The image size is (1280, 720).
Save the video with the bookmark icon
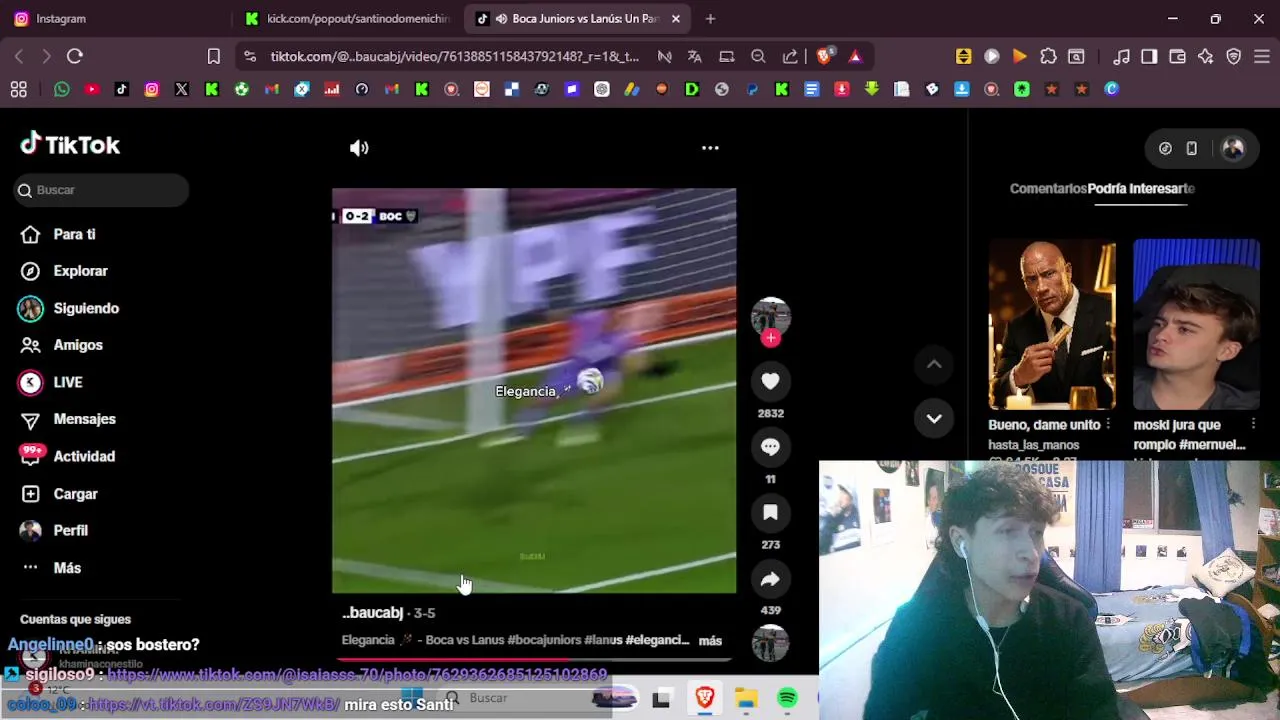tap(770, 513)
